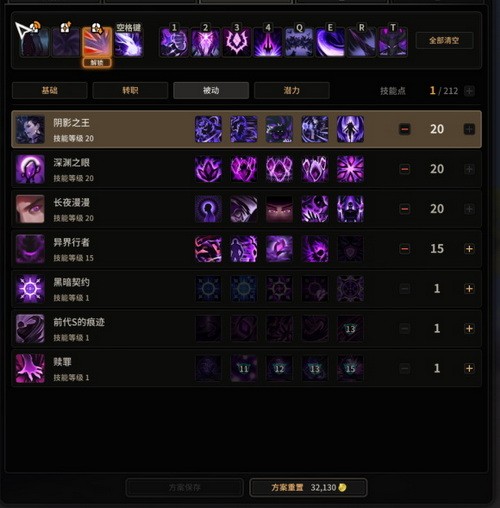Click level 13 node of 前代S的痕迹
The height and width of the screenshot is (508, 500).
click(x=350, y=329)
